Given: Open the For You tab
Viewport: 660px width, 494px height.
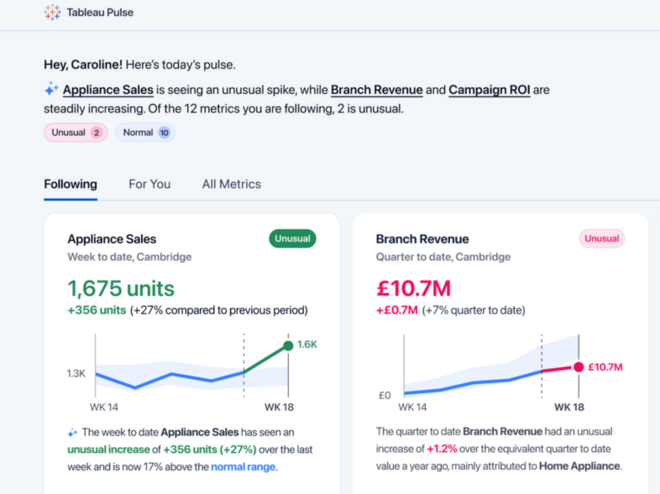Looking at the screenshot, I should [x=149, y=184].
